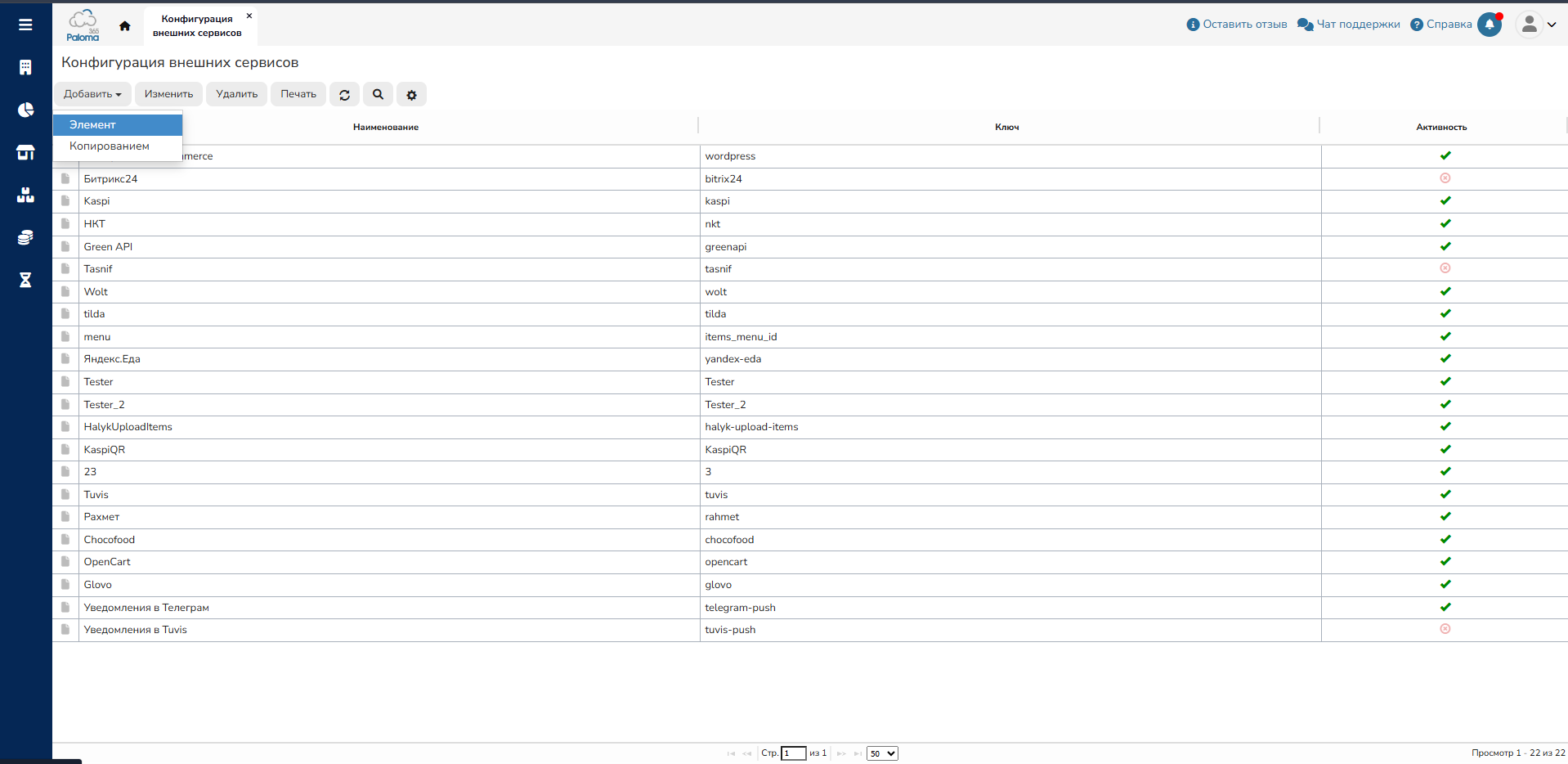Expand the user profile dropdown
Viewport: 1568px width, 764px height.
(x=1536, y=25)
